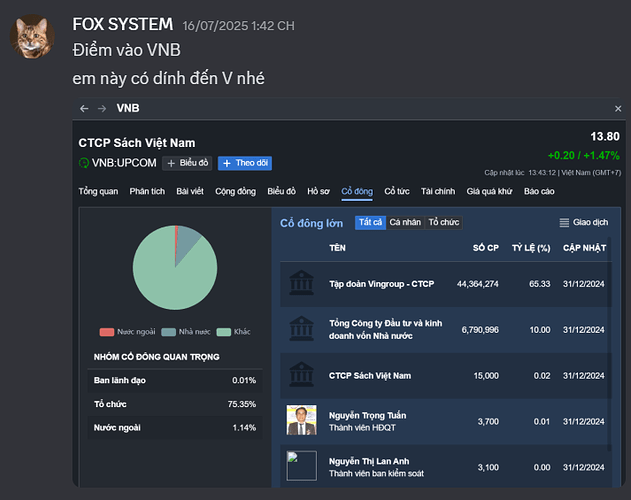The height and width of the screenshot is (500, 631).
Task: Select the Tổ chức filter button
Action: tap(443, 222)
